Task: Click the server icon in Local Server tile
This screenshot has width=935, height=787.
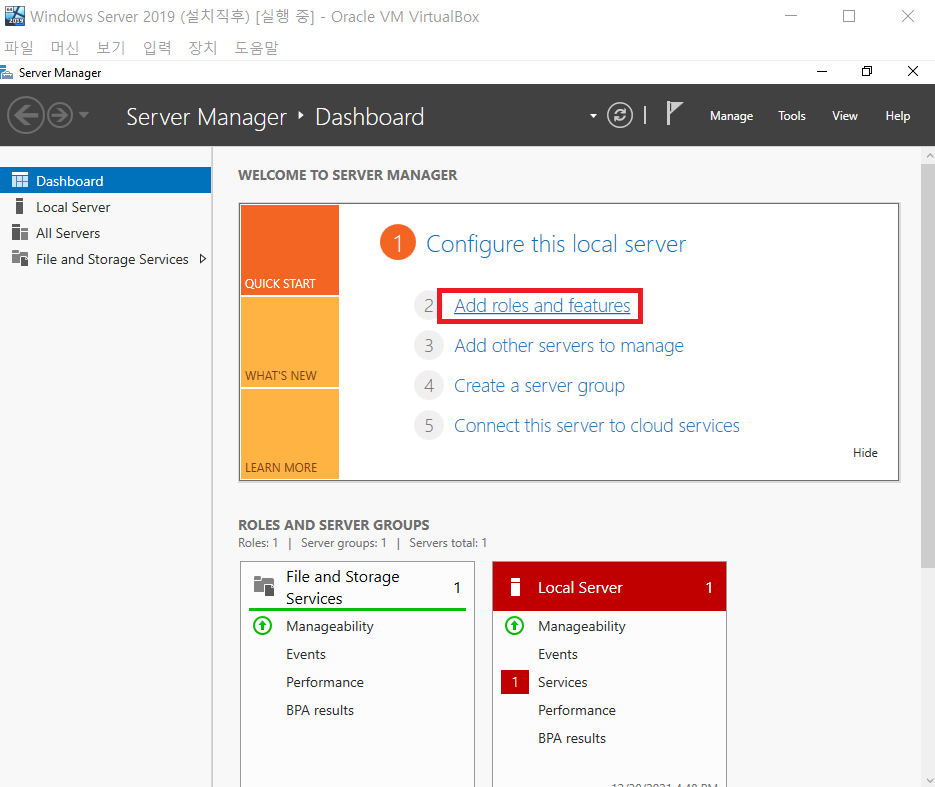Action: [516, 587]
